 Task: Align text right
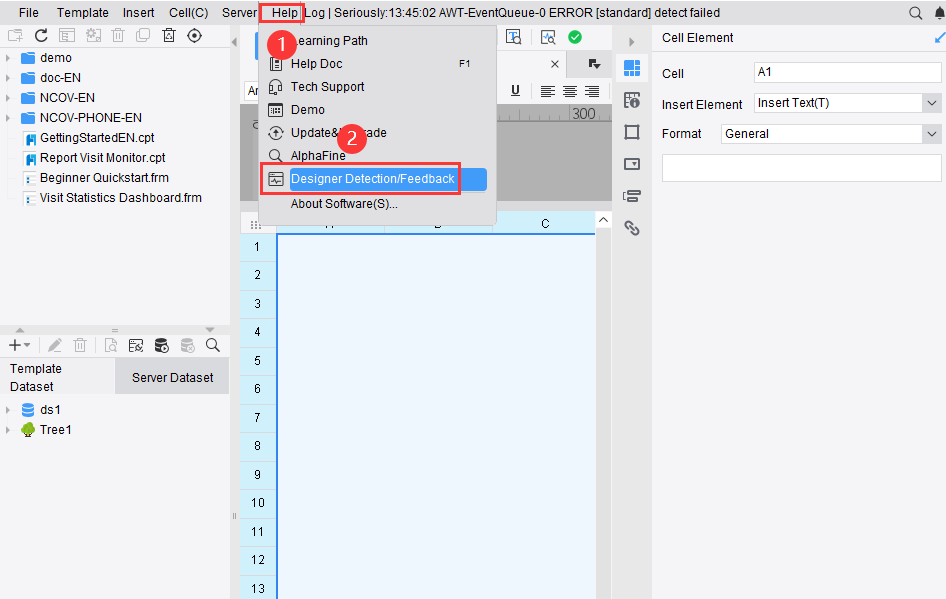click(592, 91)
